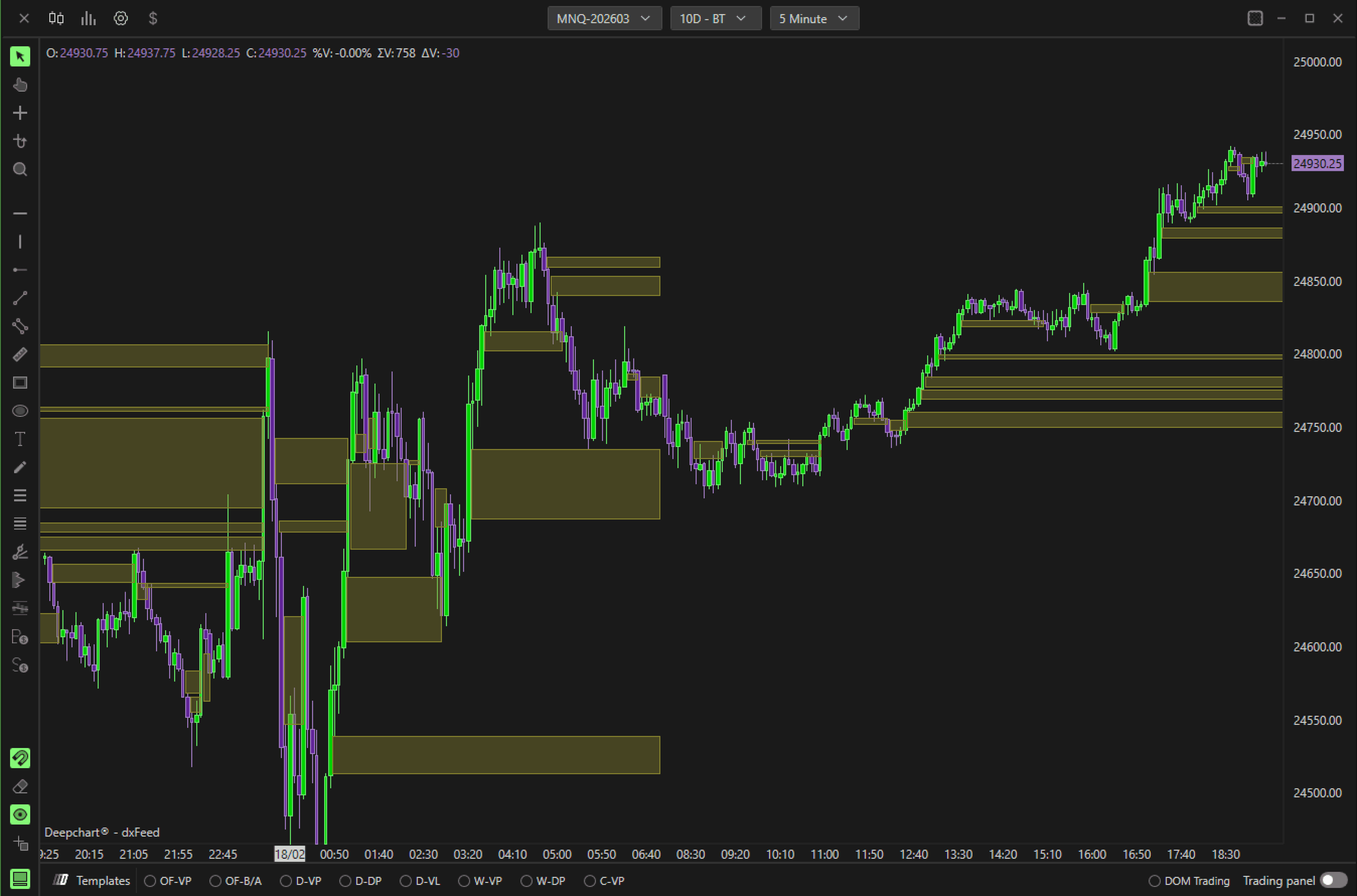The width and height of the screenshot is (1357, 896).
Task: Select the OF-VP template radio button
Action: [150, 881]
